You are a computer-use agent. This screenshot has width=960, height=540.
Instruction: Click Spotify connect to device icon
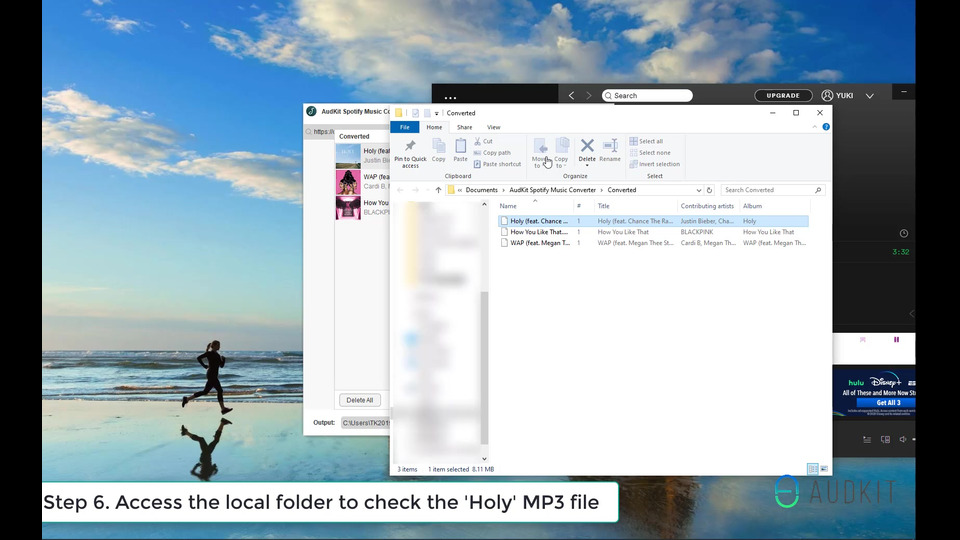(885, 440)
